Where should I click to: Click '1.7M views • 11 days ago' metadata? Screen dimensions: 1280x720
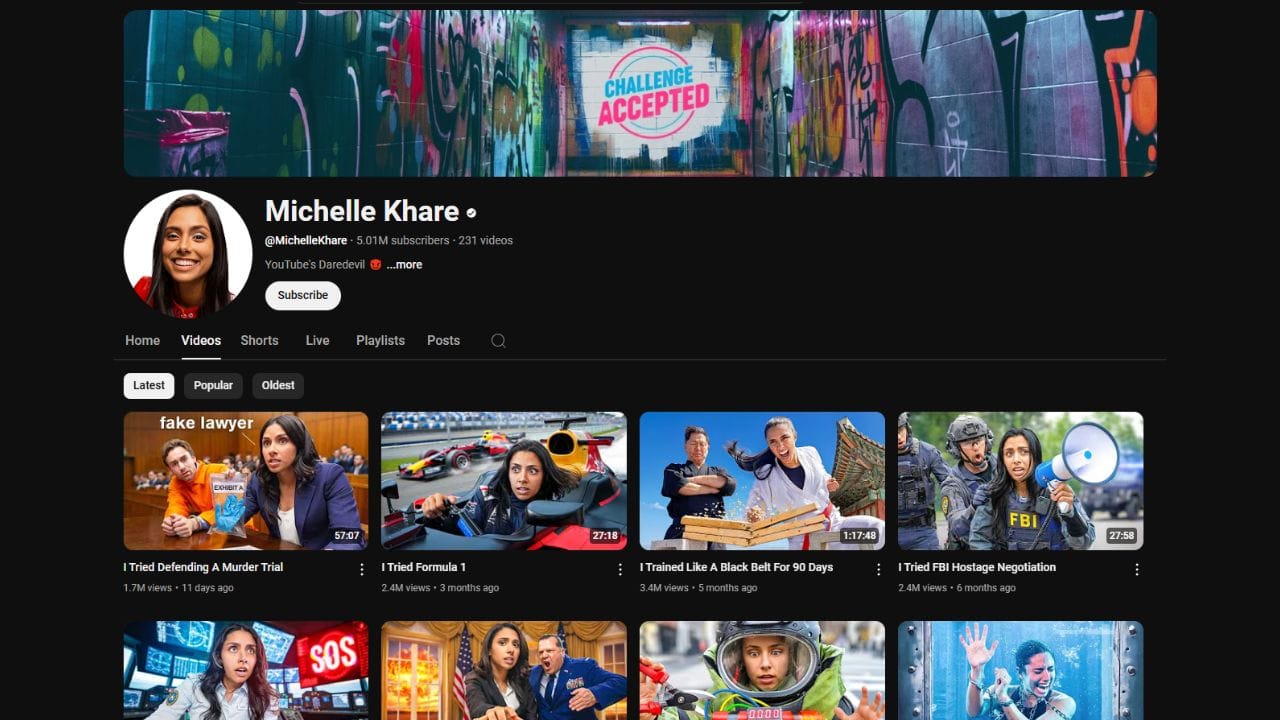pos(179,588)
